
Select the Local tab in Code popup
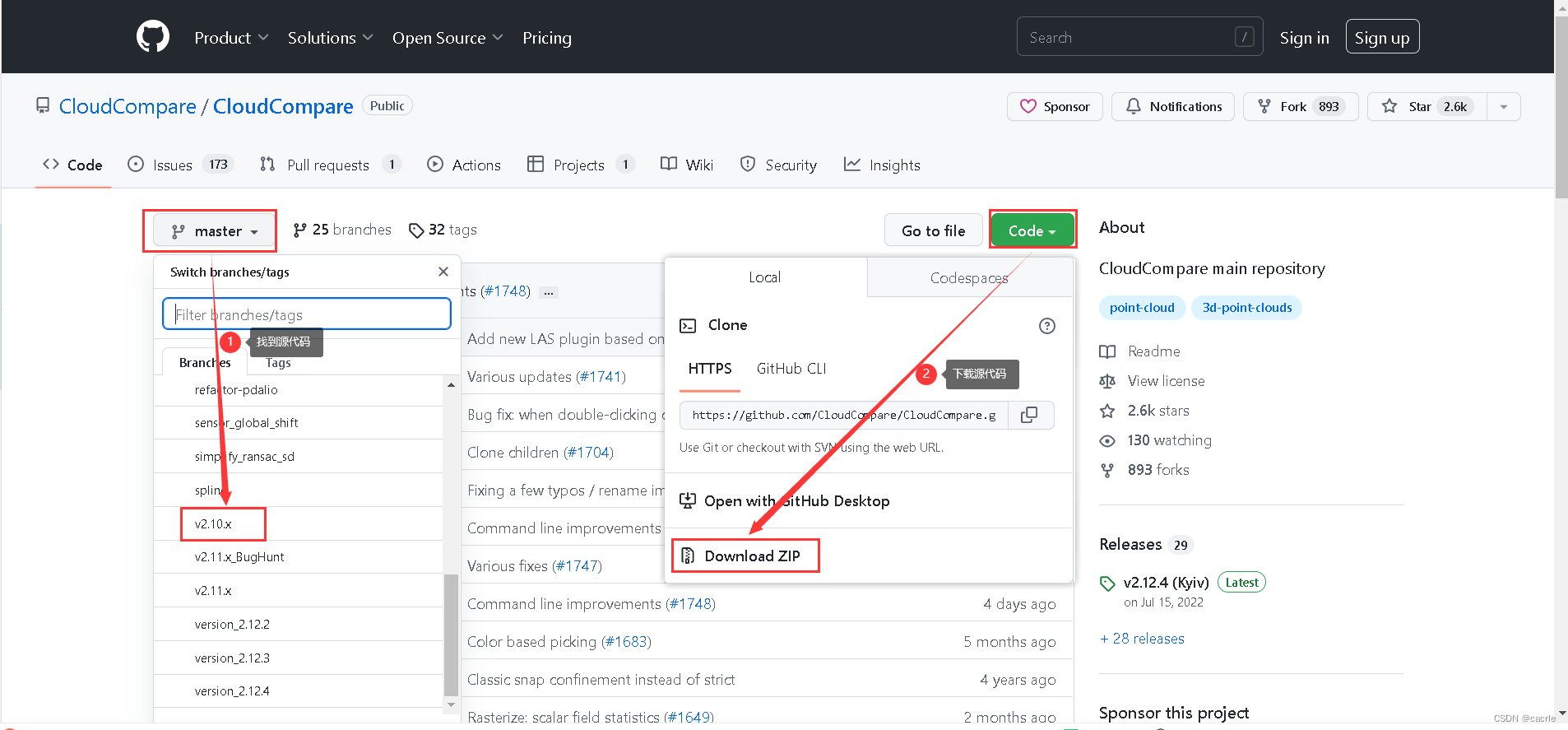(765, 277)
